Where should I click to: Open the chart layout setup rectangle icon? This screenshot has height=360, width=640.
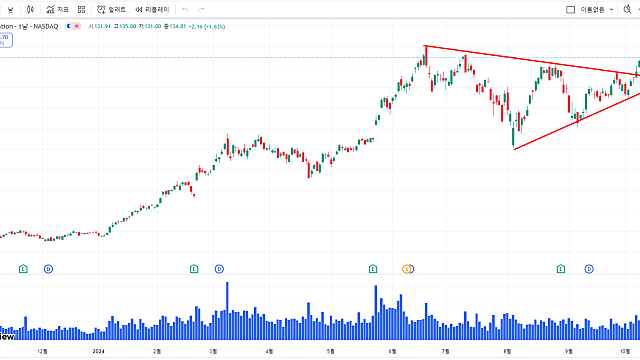click(570, 9)
